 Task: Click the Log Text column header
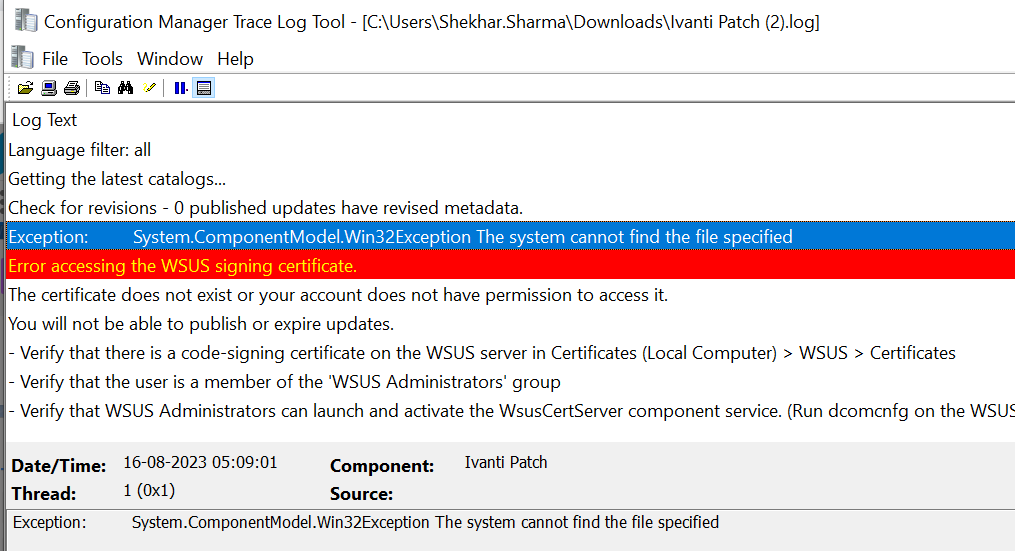pos(45,120)
